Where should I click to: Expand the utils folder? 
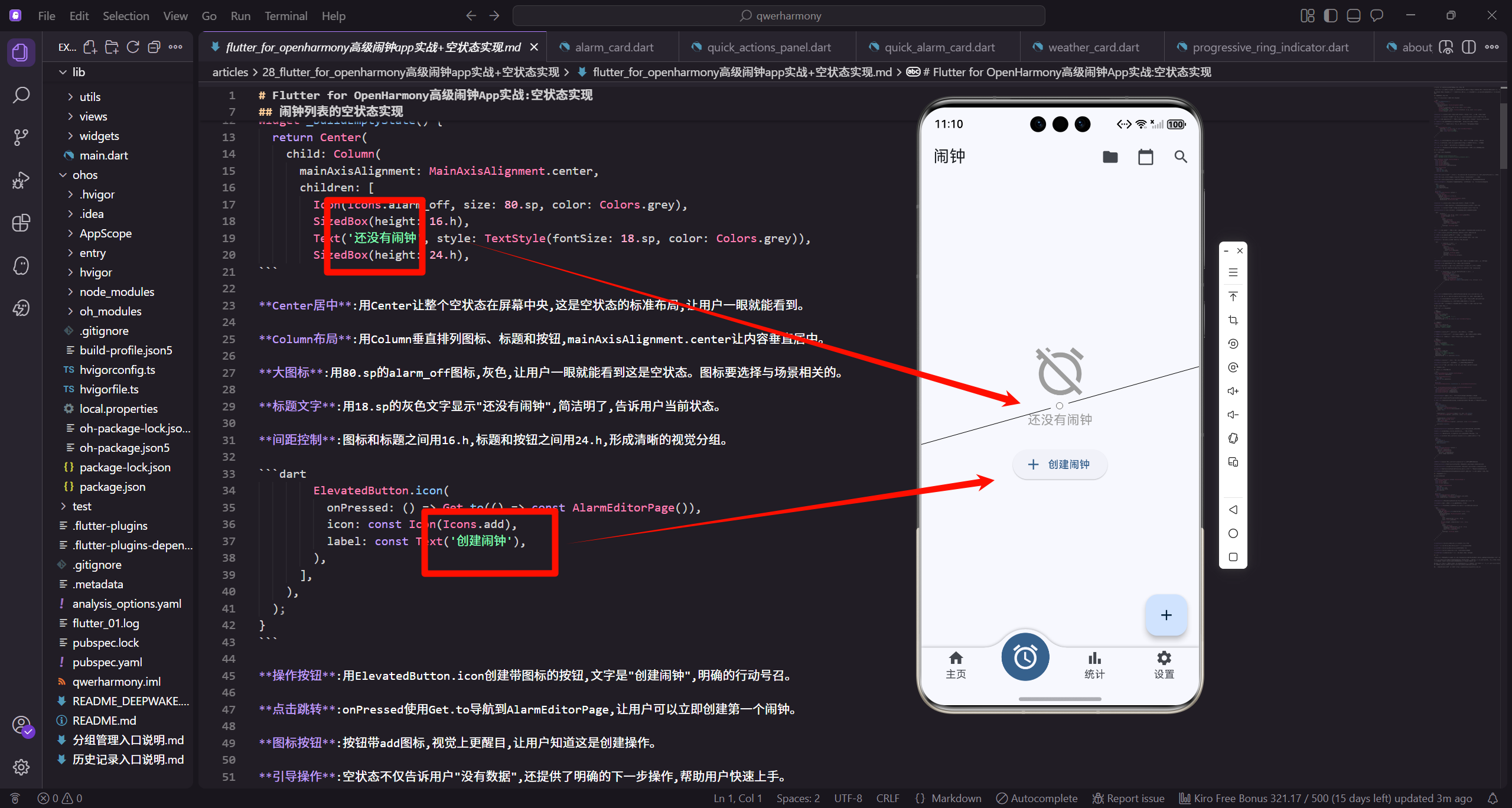(118, 97)
